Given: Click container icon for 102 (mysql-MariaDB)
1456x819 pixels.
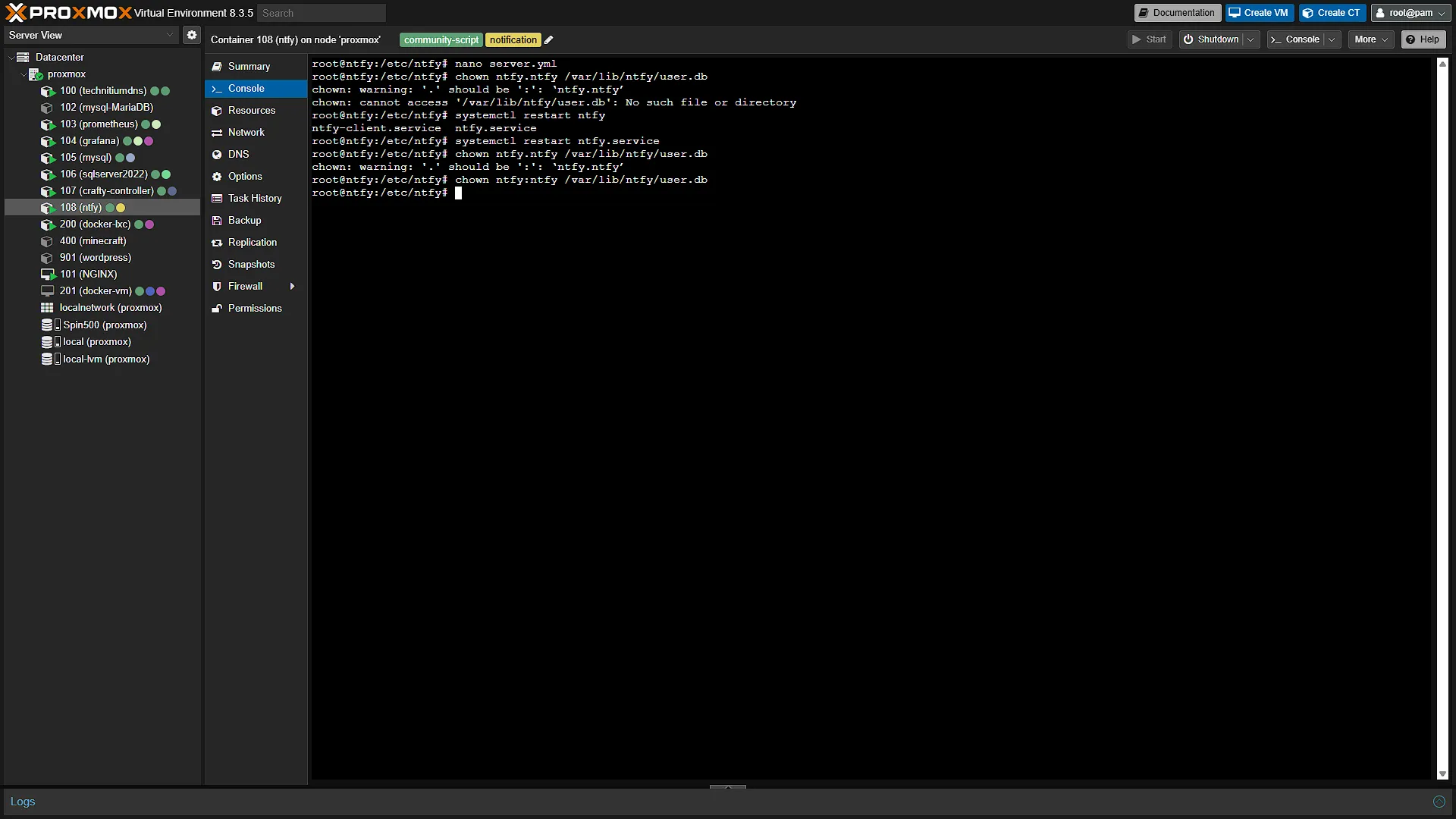Looking at the screenshot, I should tap(48, 108).
